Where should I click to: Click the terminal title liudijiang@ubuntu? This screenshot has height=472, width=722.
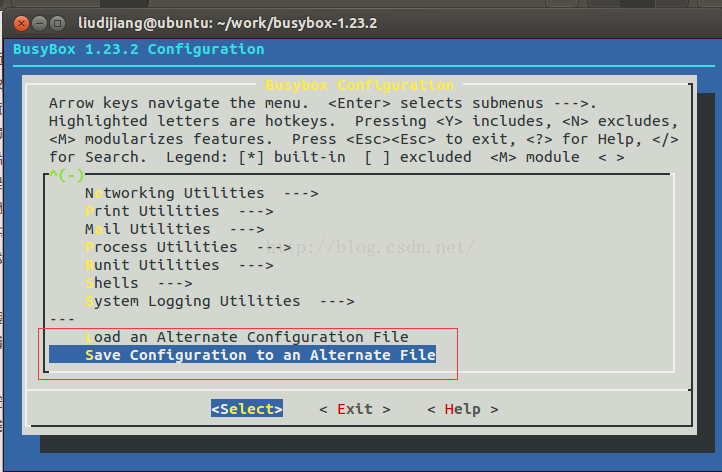click(227, 23)
